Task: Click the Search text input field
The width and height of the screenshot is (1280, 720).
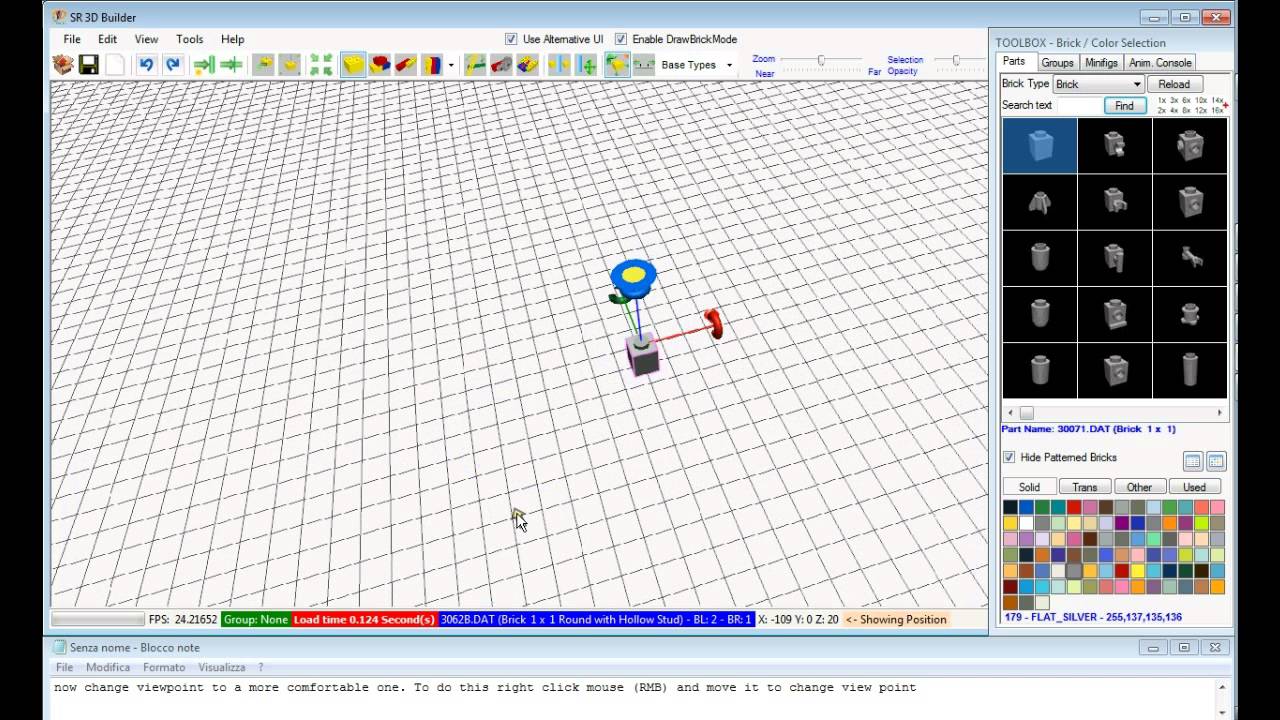Action: tap(1079, 105)
